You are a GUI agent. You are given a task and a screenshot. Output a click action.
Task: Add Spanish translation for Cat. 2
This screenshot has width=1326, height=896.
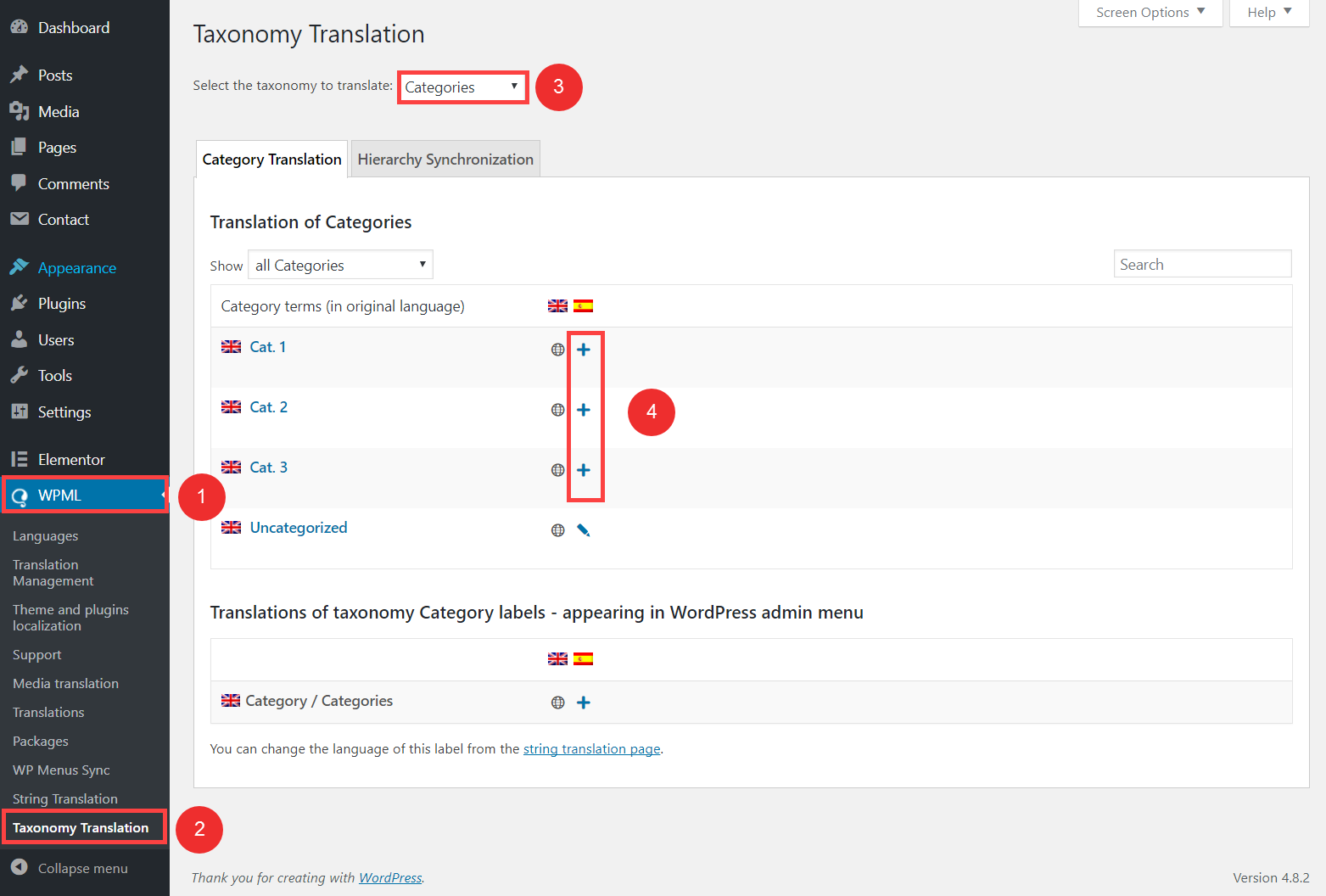tap(584, 410)
